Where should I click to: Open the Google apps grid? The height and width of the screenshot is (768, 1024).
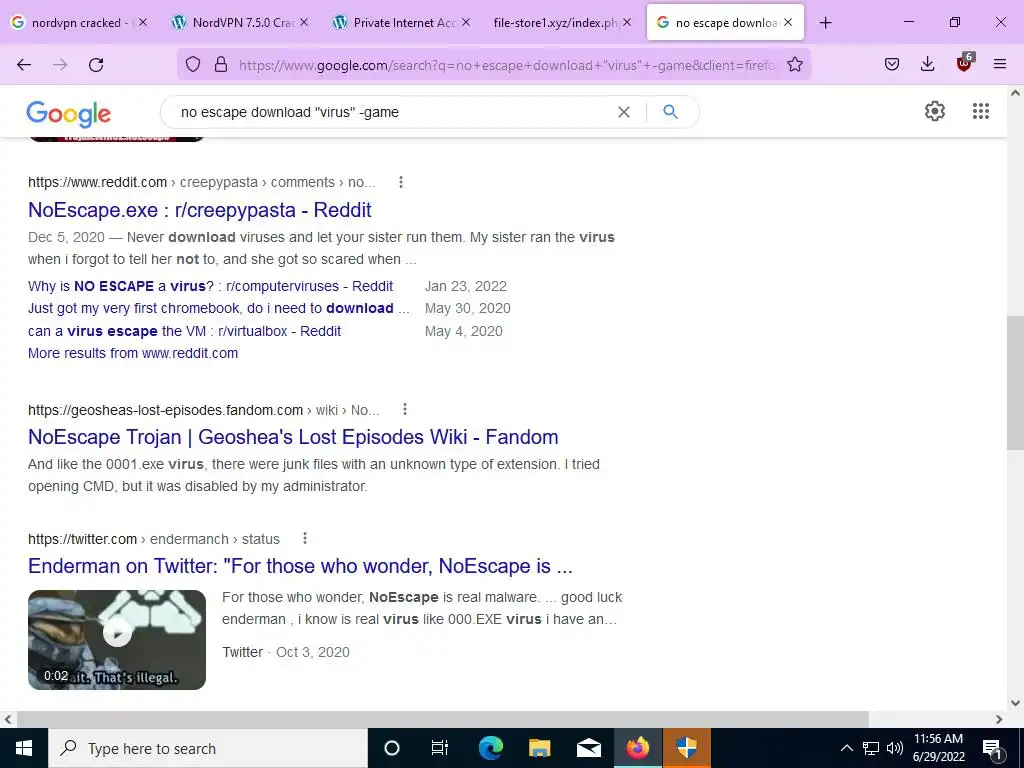pos(981,111)
